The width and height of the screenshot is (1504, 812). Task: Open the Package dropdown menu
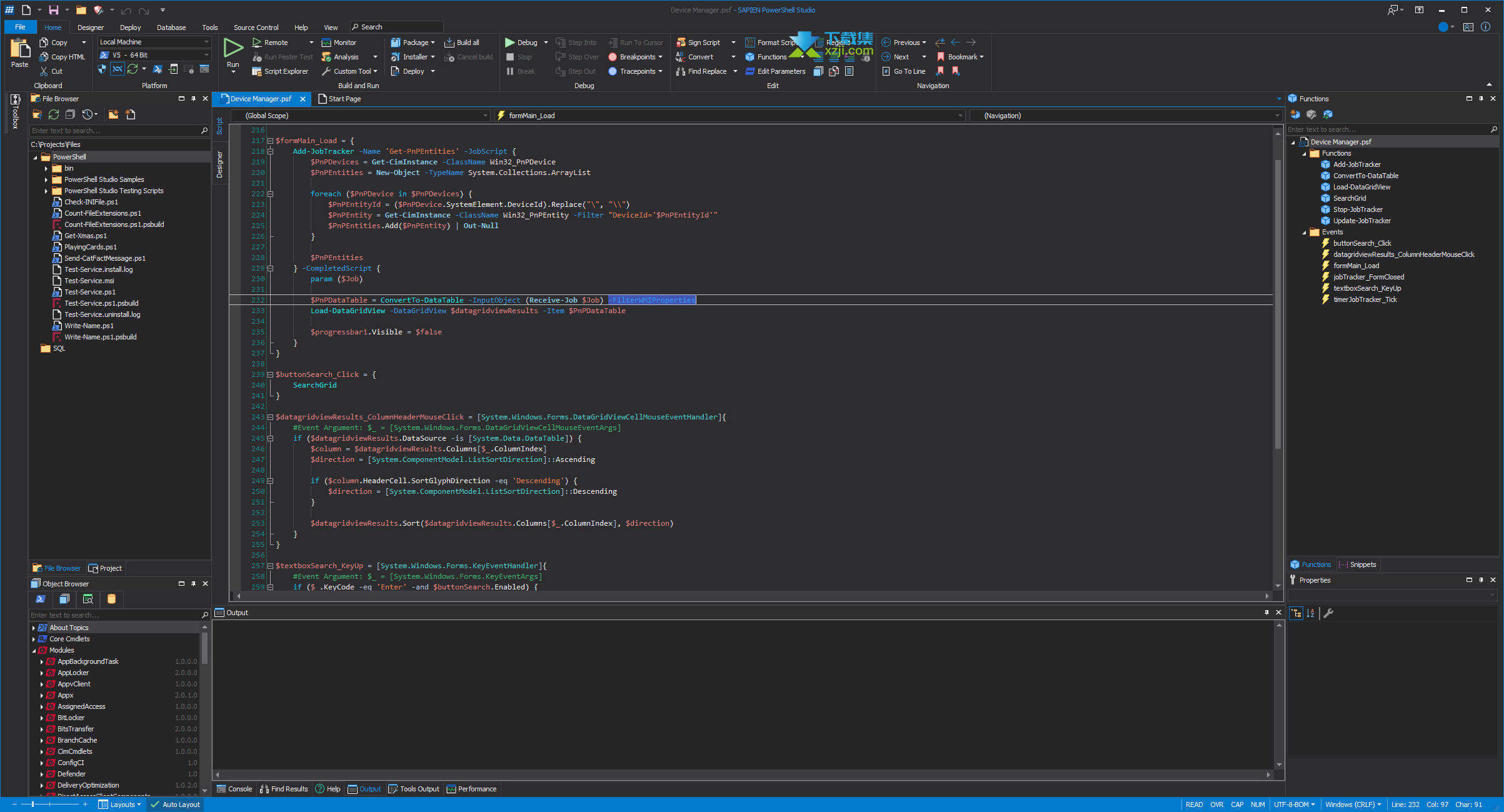click(413, 43)
